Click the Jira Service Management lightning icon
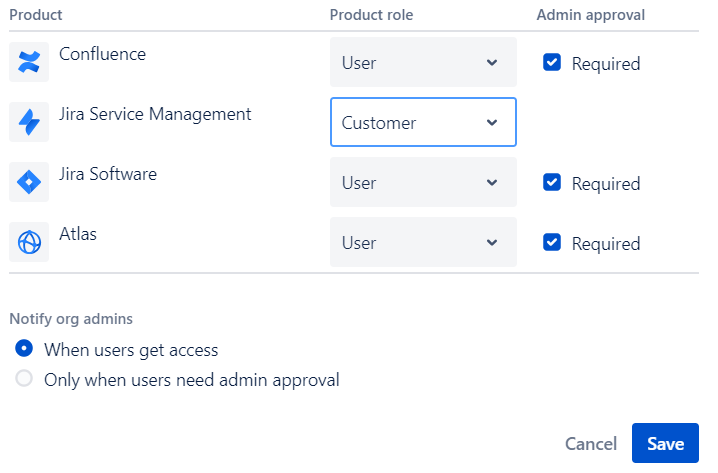 29,122
